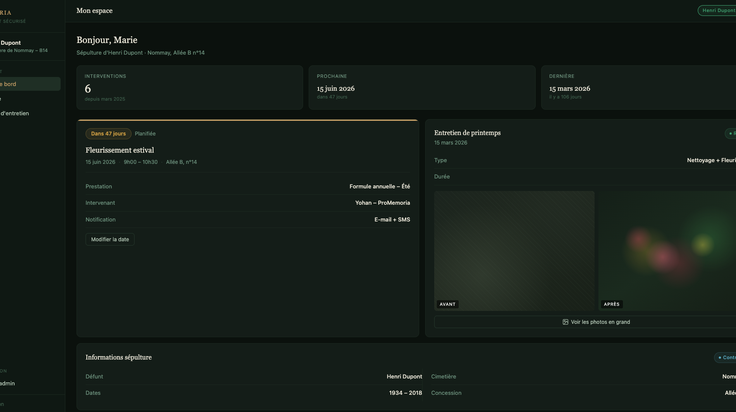Click the Type row in 'Entretien de printemps'
The image size is (736, 412).
[585, 160]
